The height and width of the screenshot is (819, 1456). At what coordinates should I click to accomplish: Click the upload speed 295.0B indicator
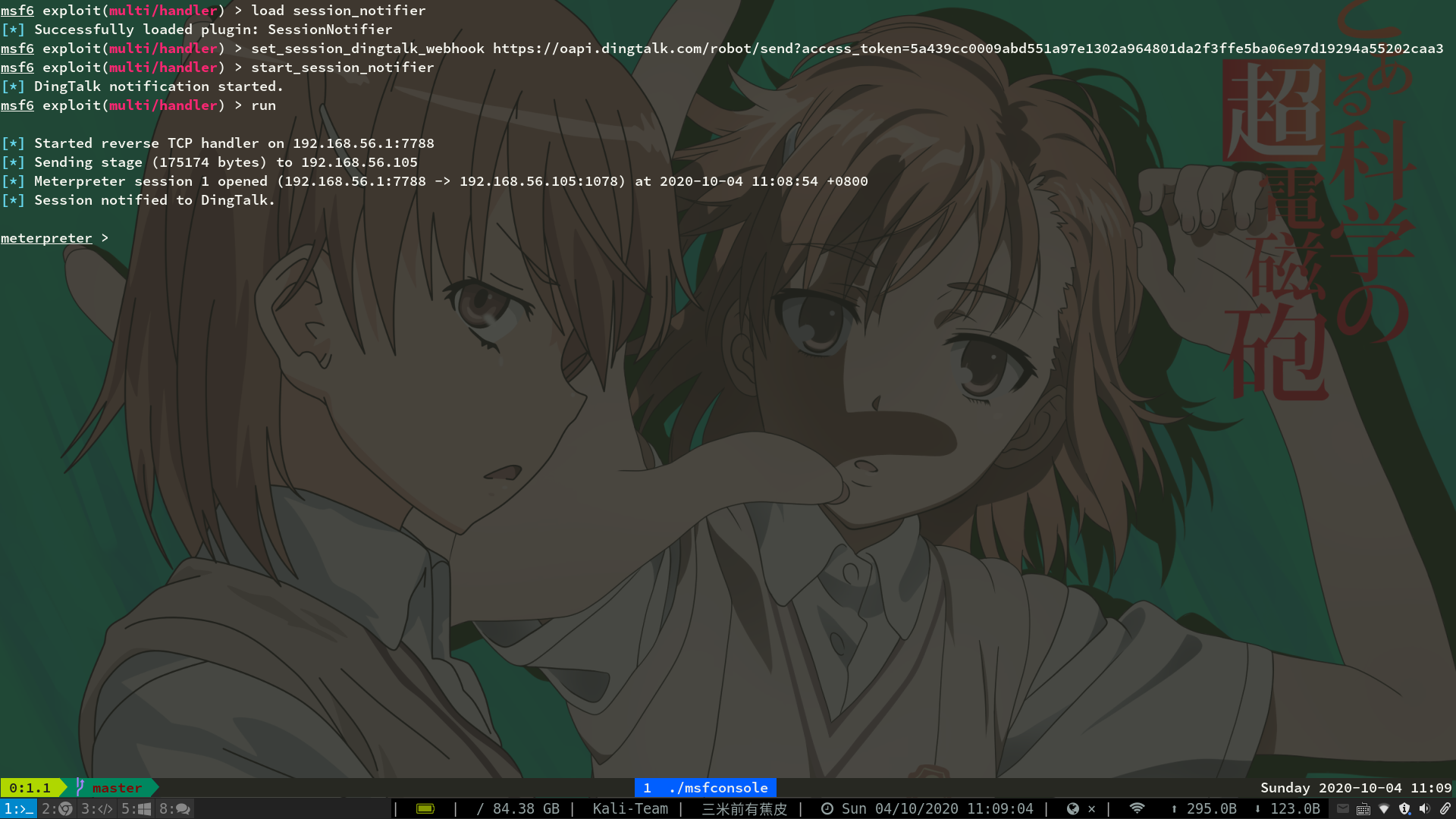point(1204,809)
